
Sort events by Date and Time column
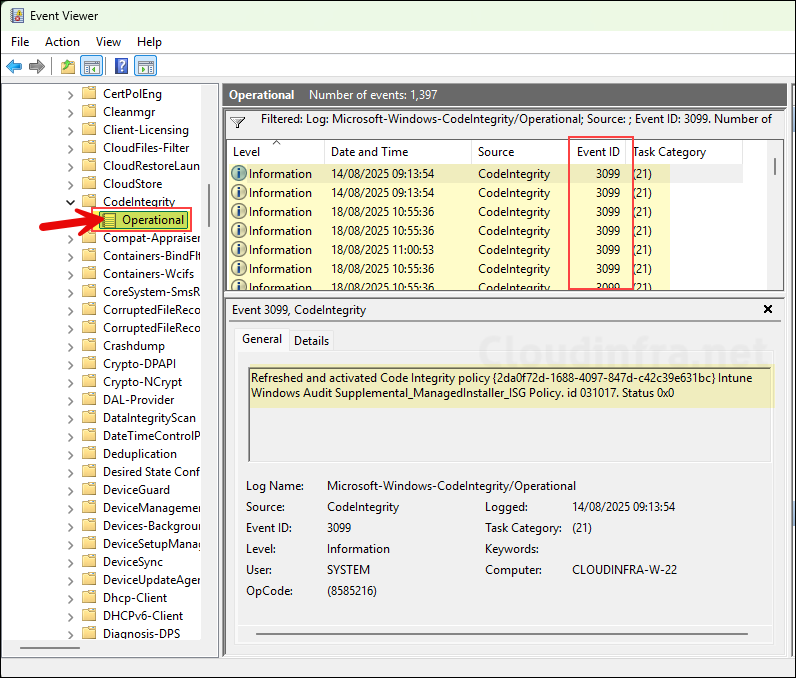point(369,152)
